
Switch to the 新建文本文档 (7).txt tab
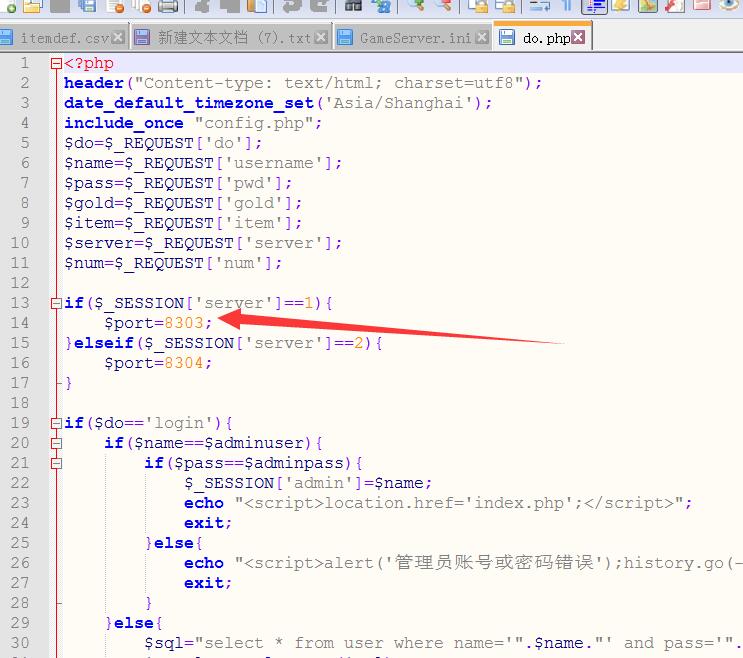tap(232, 37)
